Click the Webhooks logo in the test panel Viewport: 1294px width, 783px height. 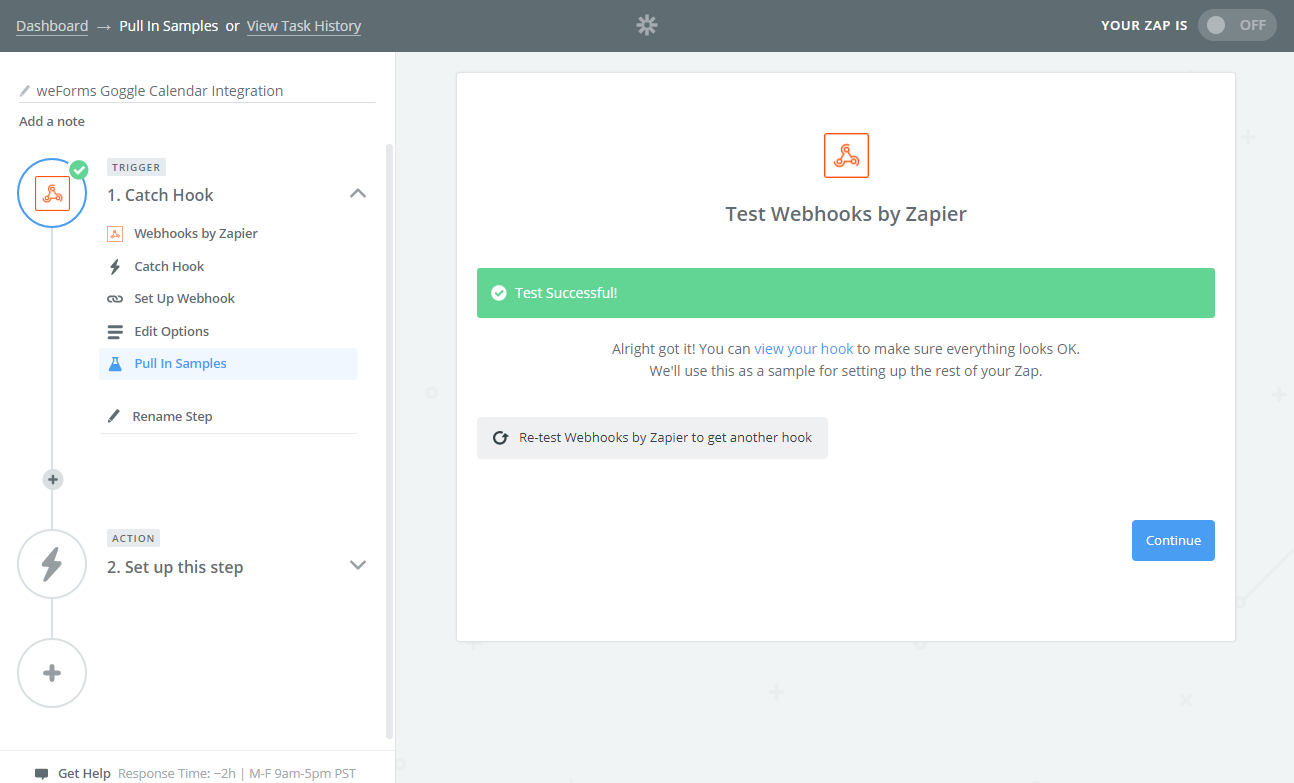846,155
